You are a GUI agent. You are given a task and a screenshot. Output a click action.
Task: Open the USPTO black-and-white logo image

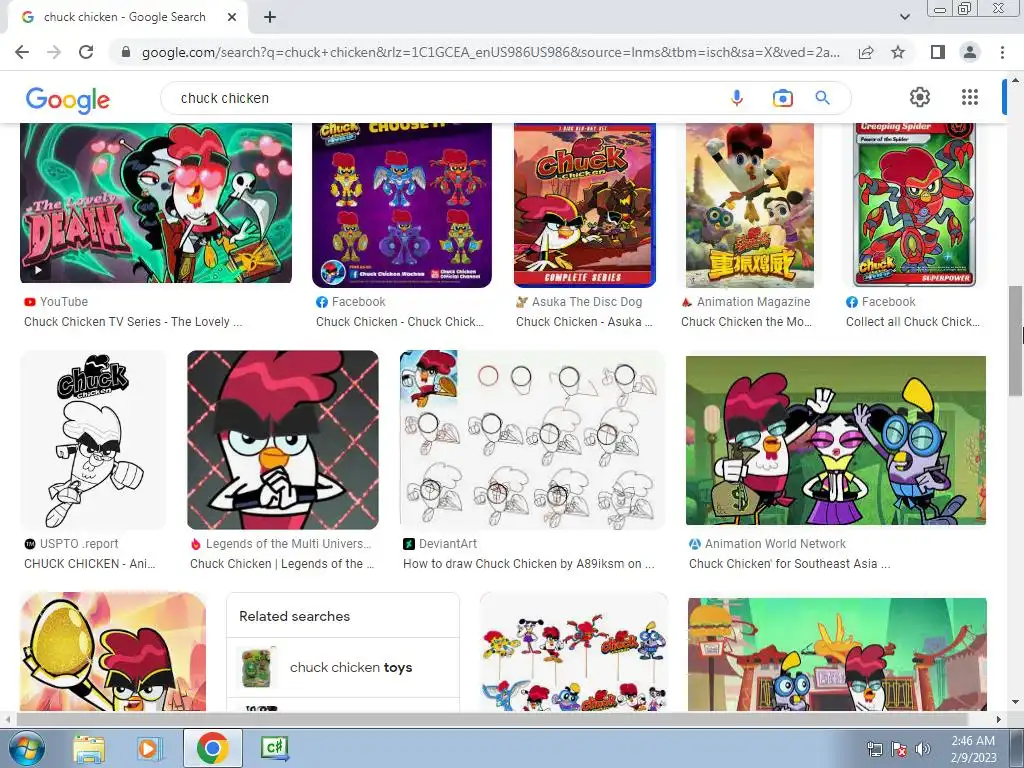[93, 440]
